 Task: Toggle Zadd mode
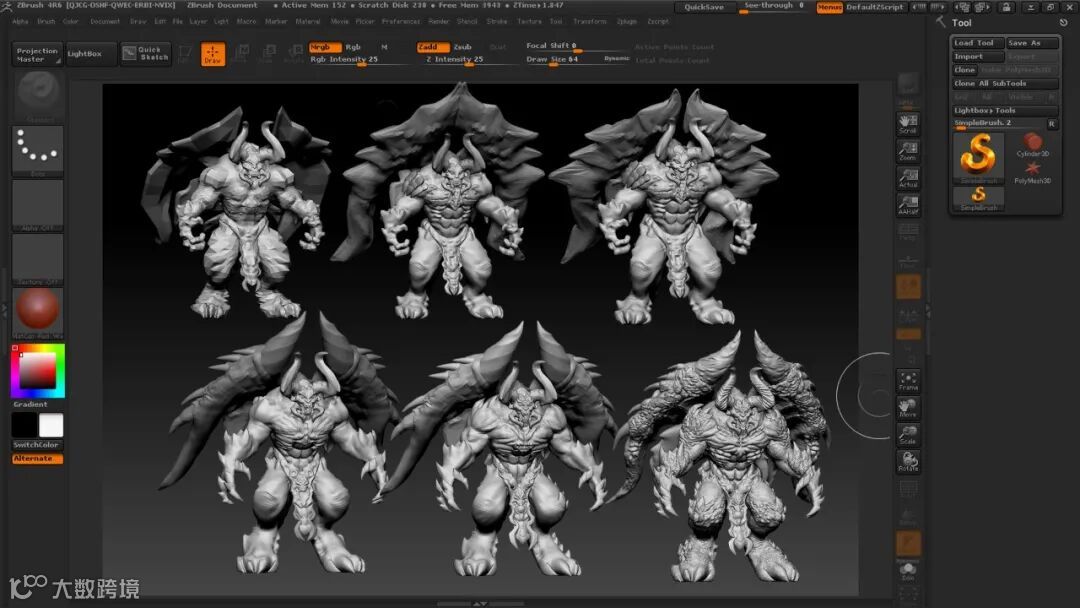[433, 47]
